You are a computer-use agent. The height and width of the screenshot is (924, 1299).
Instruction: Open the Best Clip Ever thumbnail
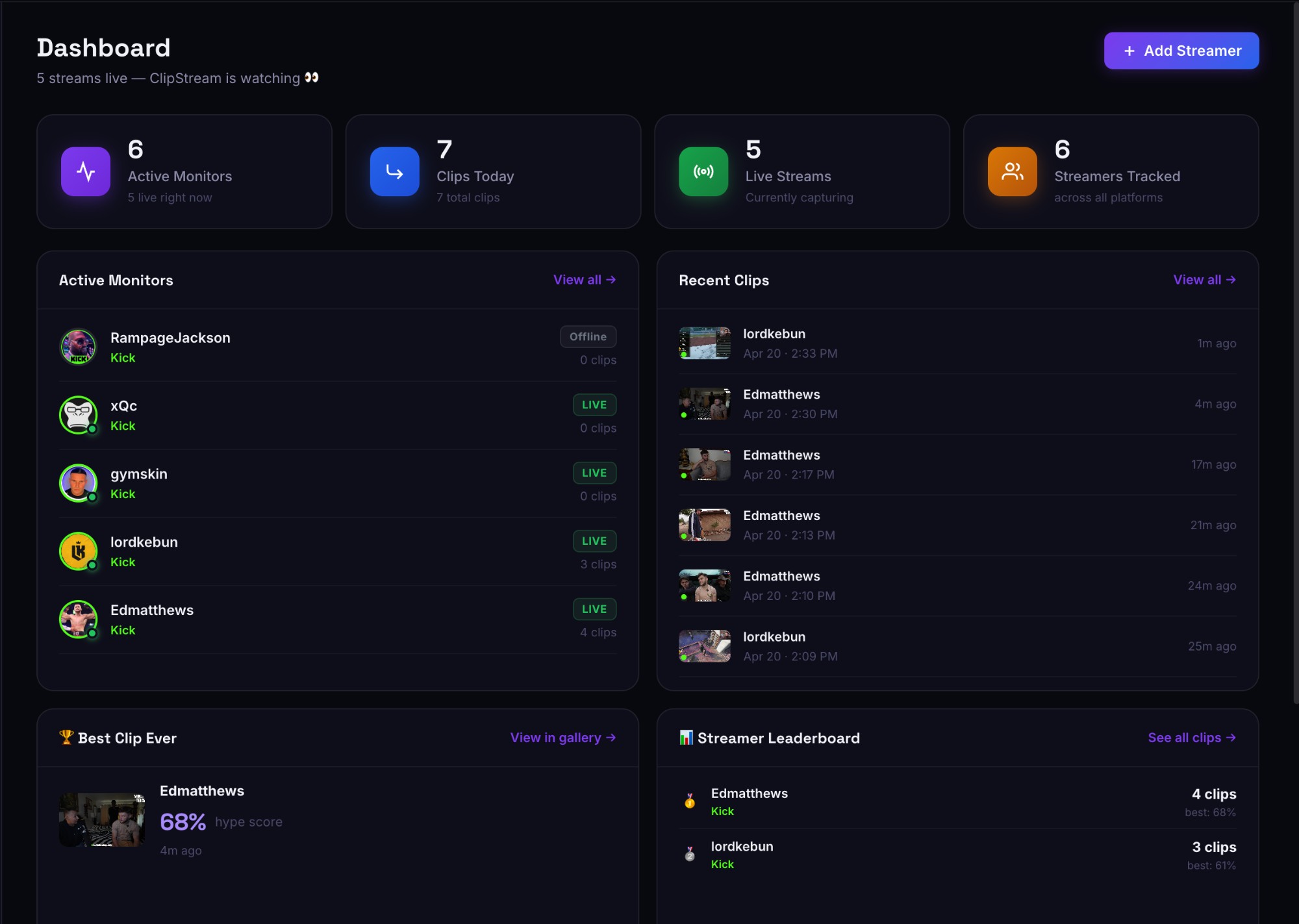pos(103,819)
